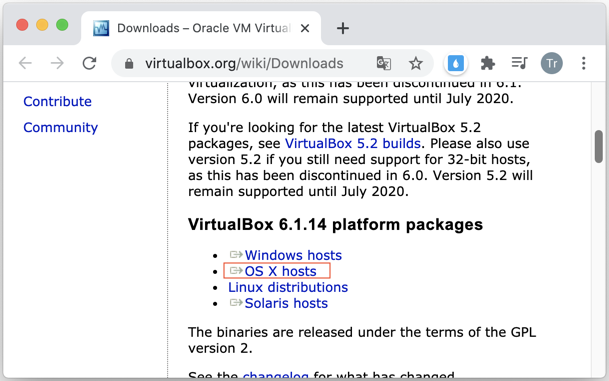This screenshot has height=381, width=609.
Task: Bookmark this page with the star
Action: (x=416, y=63)
